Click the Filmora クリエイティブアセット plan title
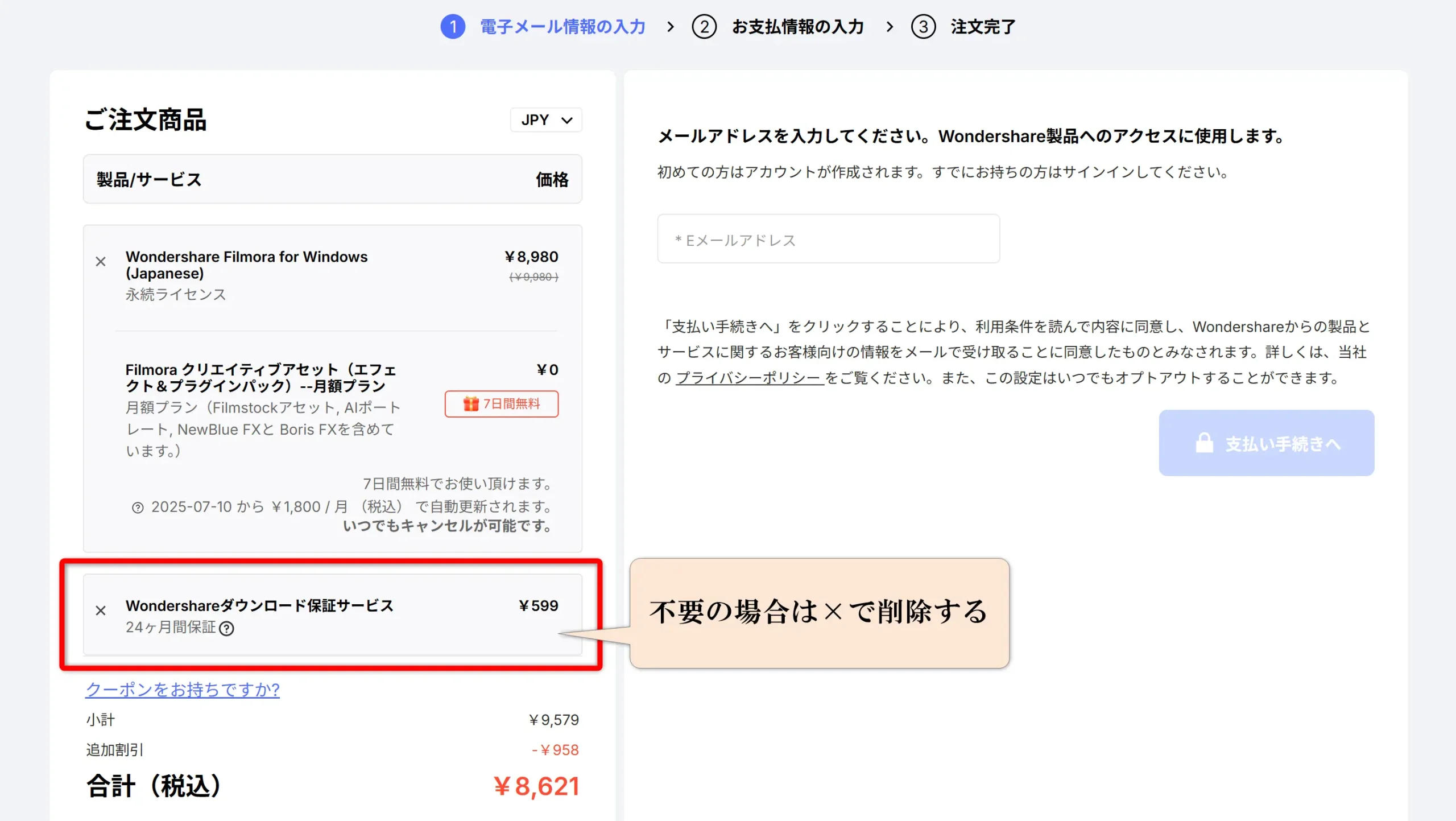Viewport: 1456px width, 821px height. click(x=260, y=378)
